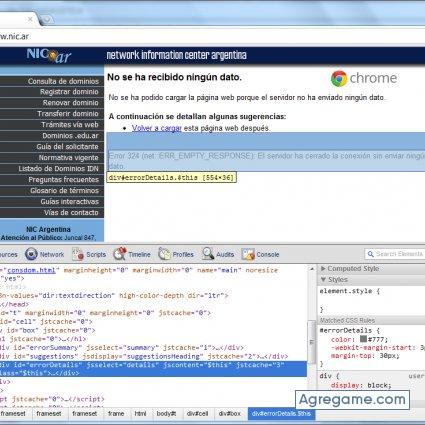Click the div#errorDetails.$this breadcrumb
The height and width of the screenshot is (425, 425).
tap(281, 414)
